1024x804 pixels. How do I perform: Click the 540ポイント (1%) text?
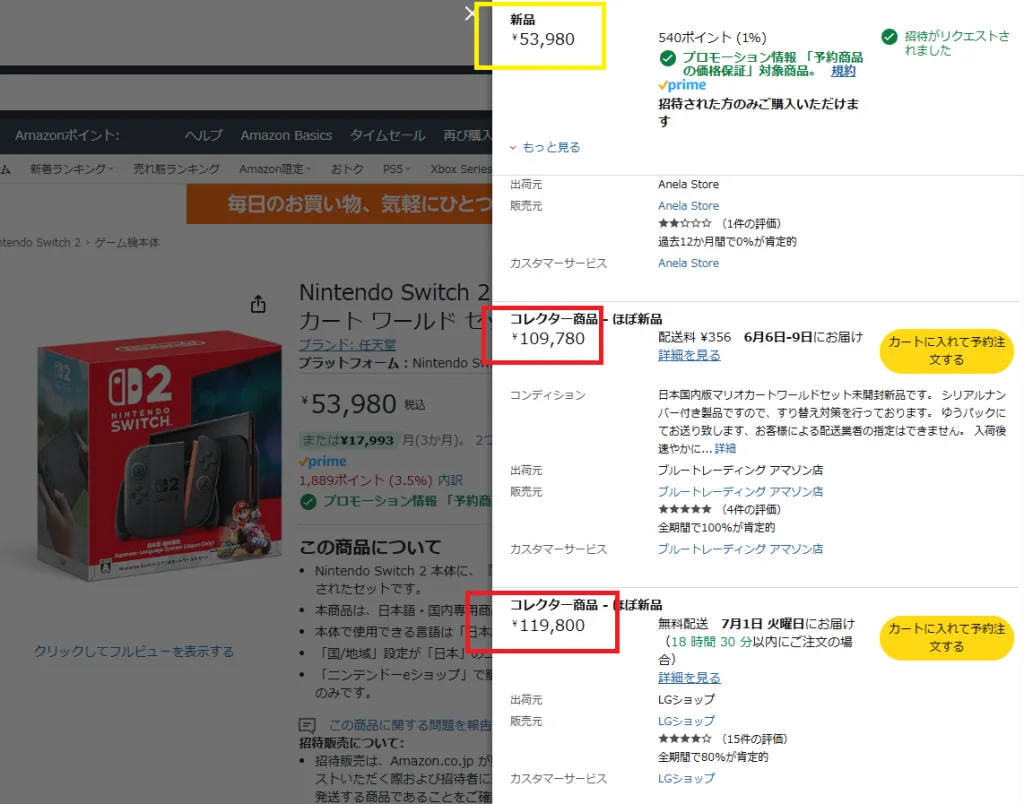(712, 37)
